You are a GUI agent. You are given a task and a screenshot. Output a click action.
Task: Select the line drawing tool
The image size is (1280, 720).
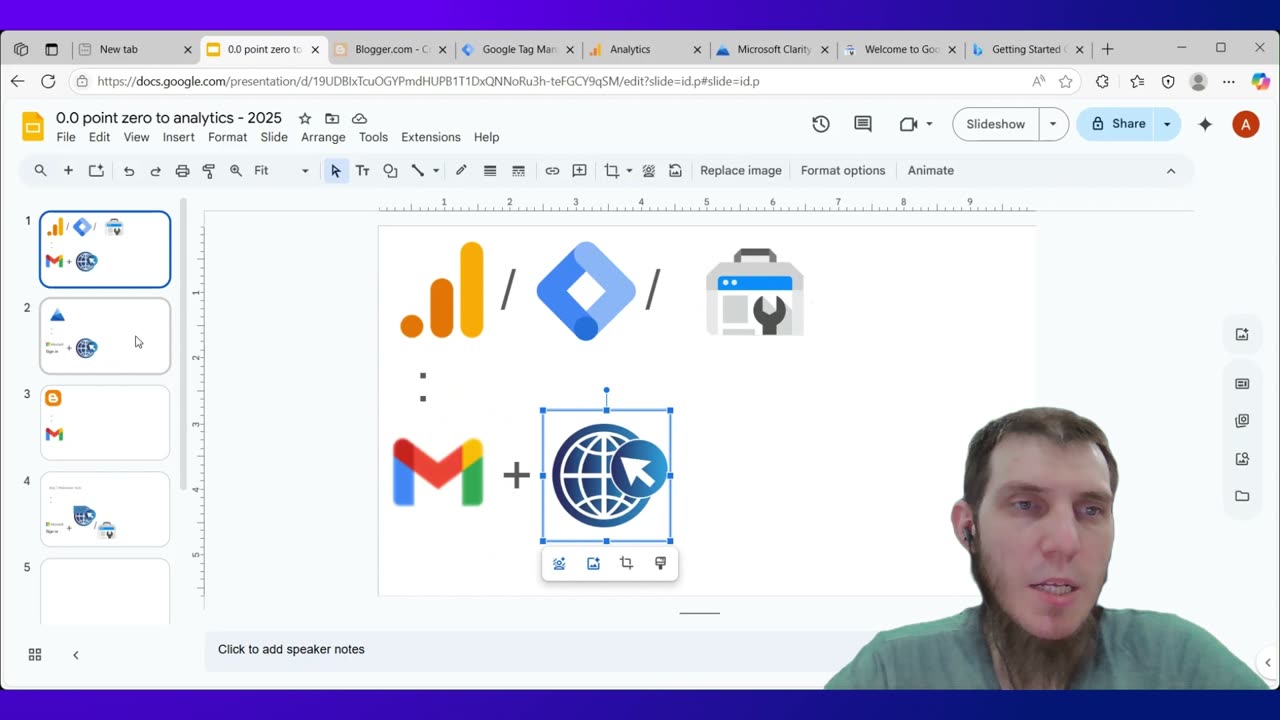[x=418, y=171]
